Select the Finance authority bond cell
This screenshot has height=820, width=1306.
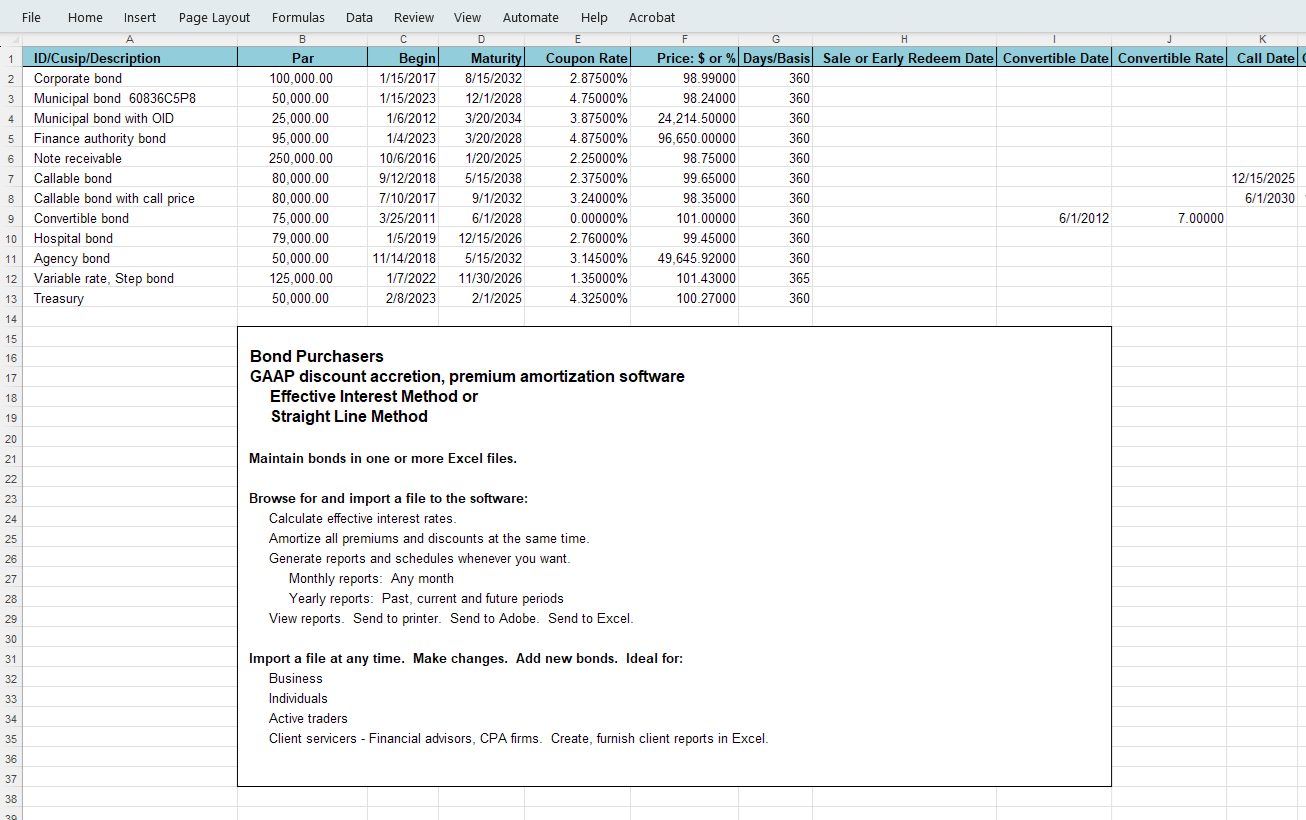coord(130,138)
